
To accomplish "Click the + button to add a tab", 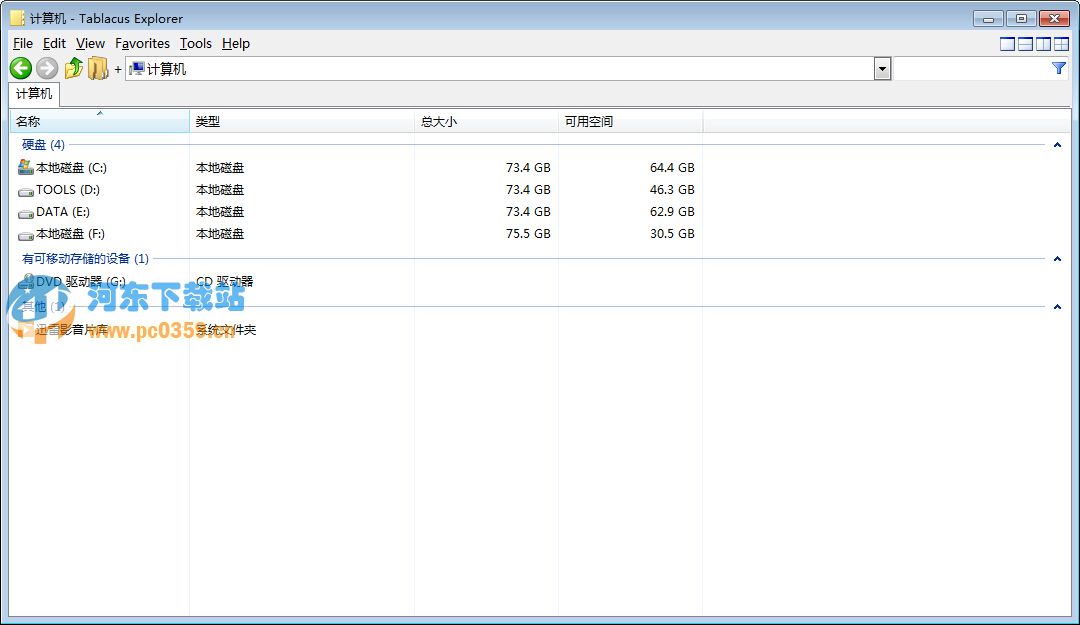I will click(x=117, y=70).
